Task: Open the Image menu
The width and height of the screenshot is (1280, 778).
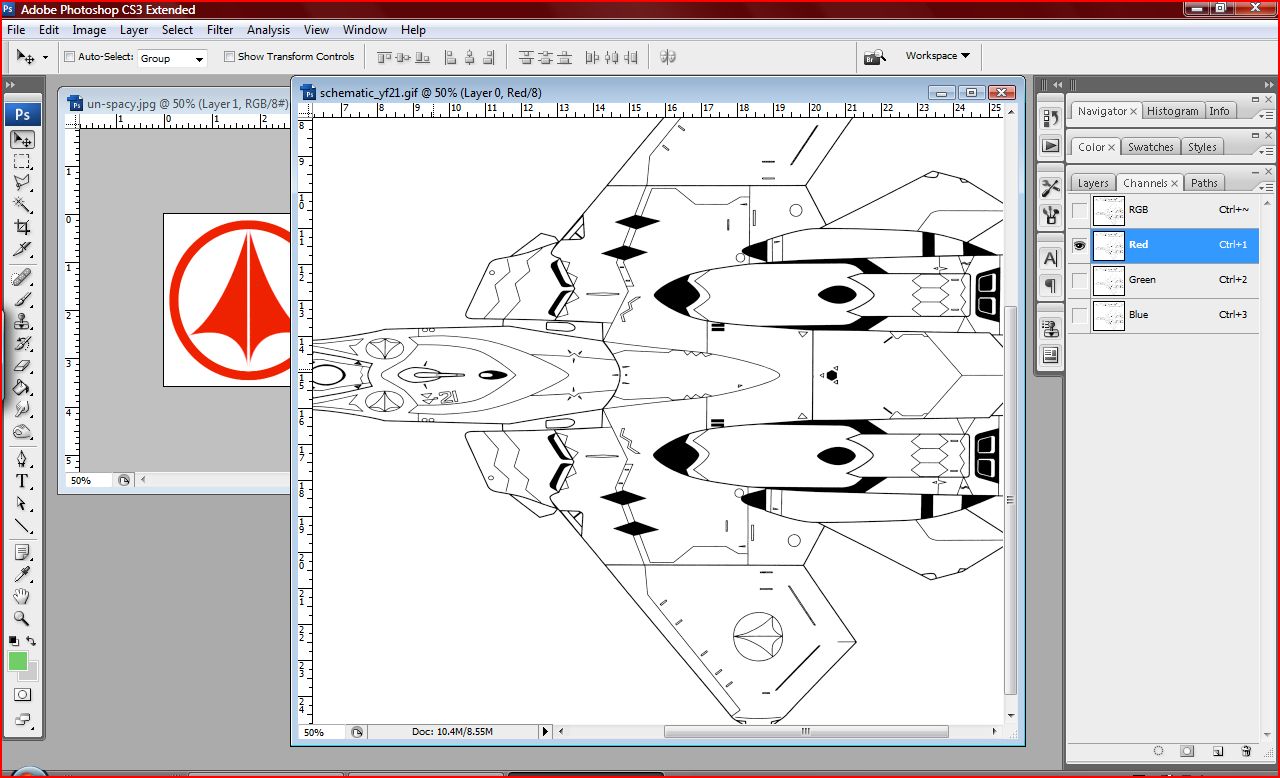Action: [x=89, y=30]
